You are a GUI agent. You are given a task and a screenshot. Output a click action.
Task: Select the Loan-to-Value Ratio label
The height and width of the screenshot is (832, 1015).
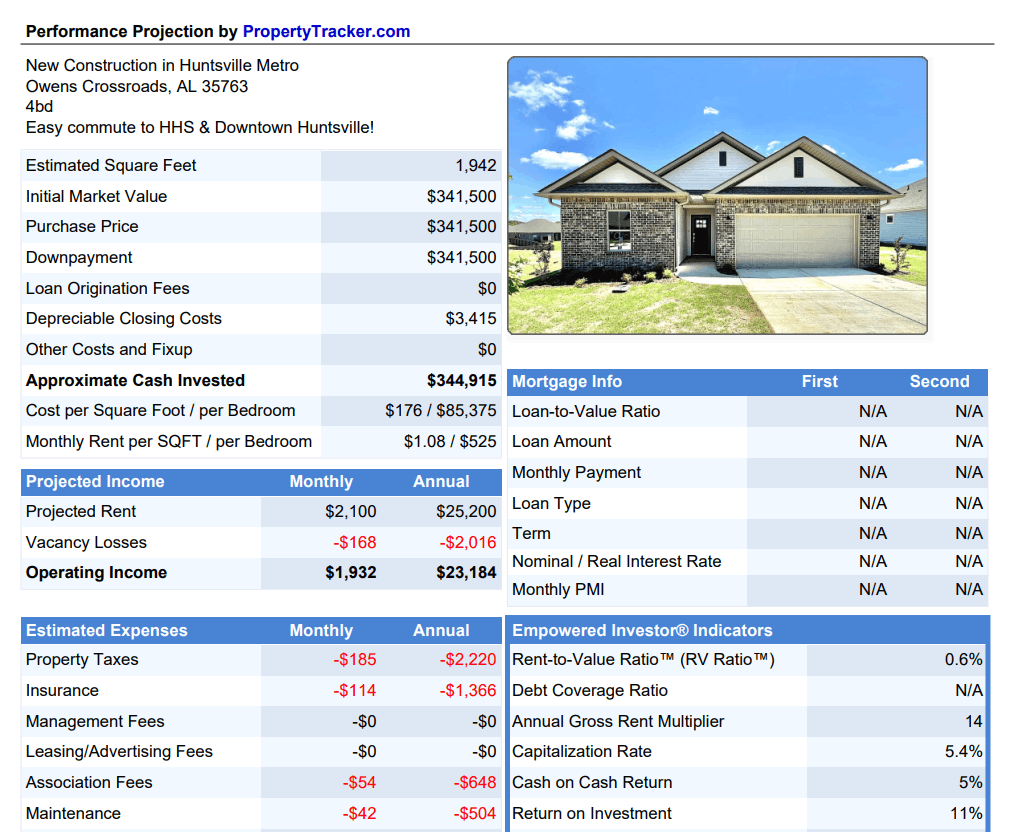pyautogui.click(x=586, y=411)
